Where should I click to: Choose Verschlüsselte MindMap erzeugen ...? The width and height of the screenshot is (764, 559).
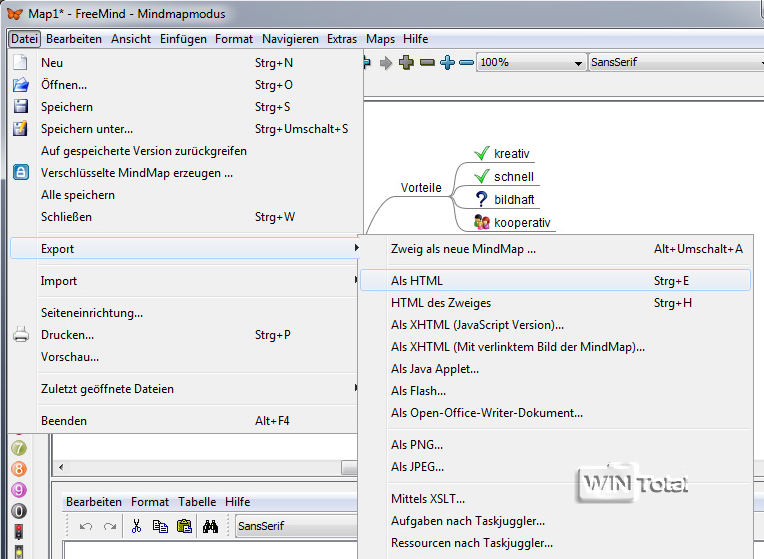pyautogui.click(x=185, y=173)
